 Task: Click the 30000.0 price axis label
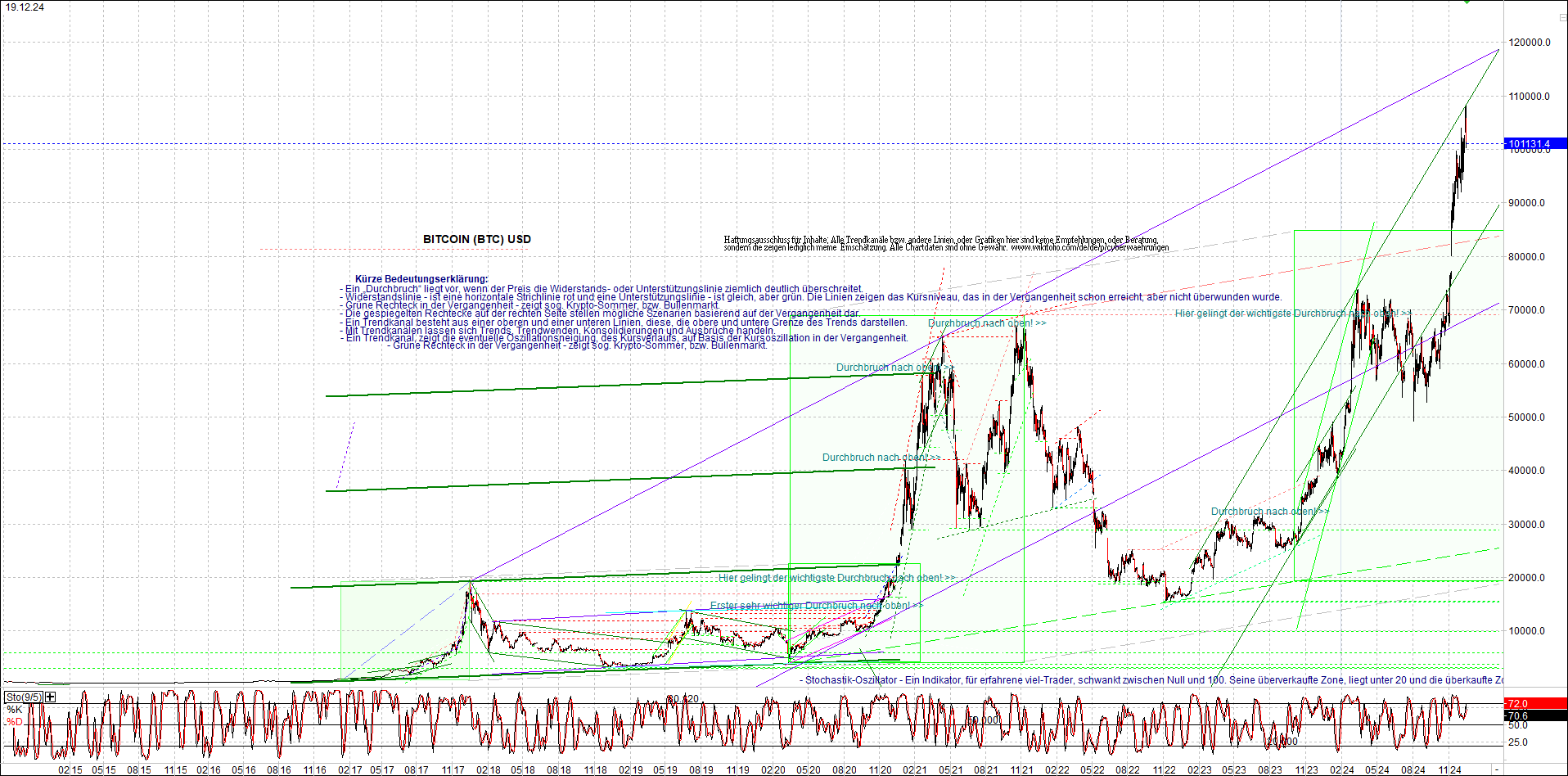1527,524
